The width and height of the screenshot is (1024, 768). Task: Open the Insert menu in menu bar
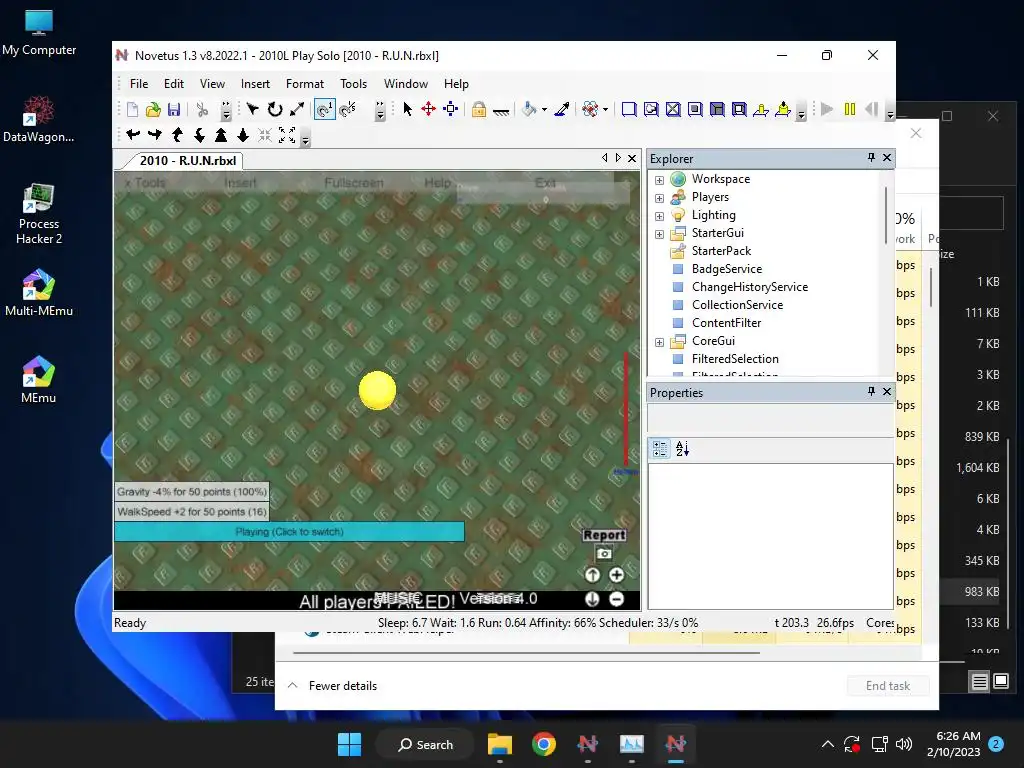pos(255,84)
